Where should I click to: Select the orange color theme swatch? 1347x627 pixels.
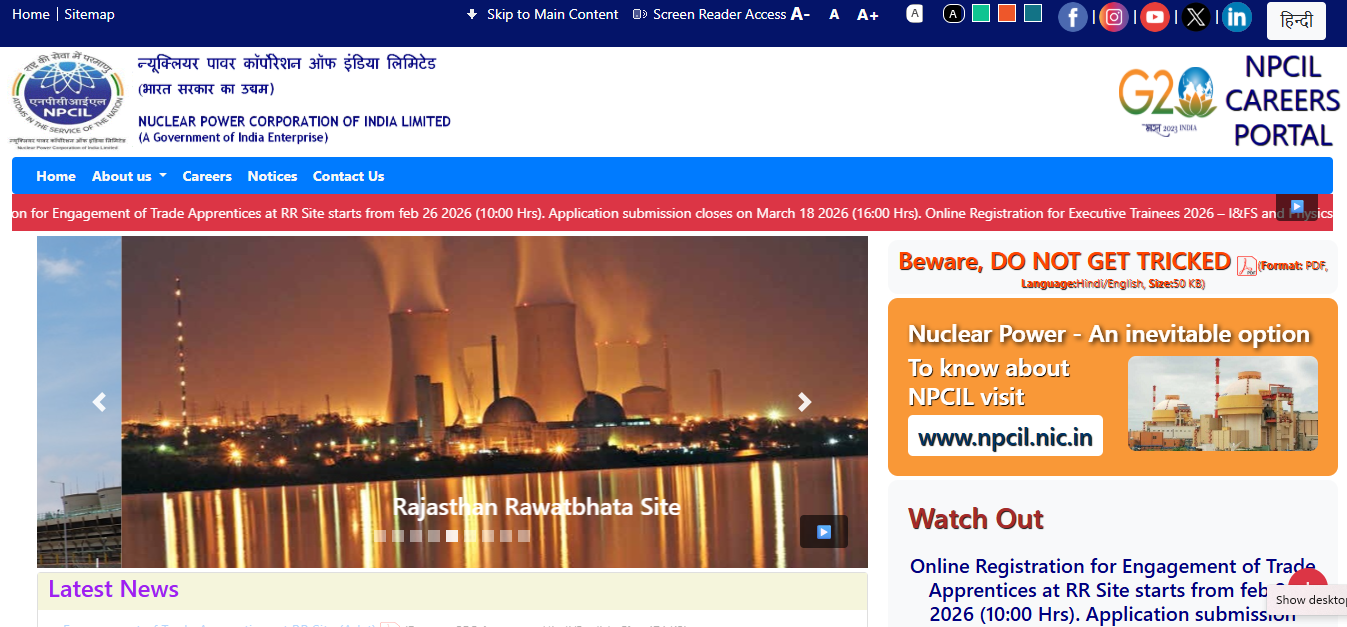(x=1007, y=13)
